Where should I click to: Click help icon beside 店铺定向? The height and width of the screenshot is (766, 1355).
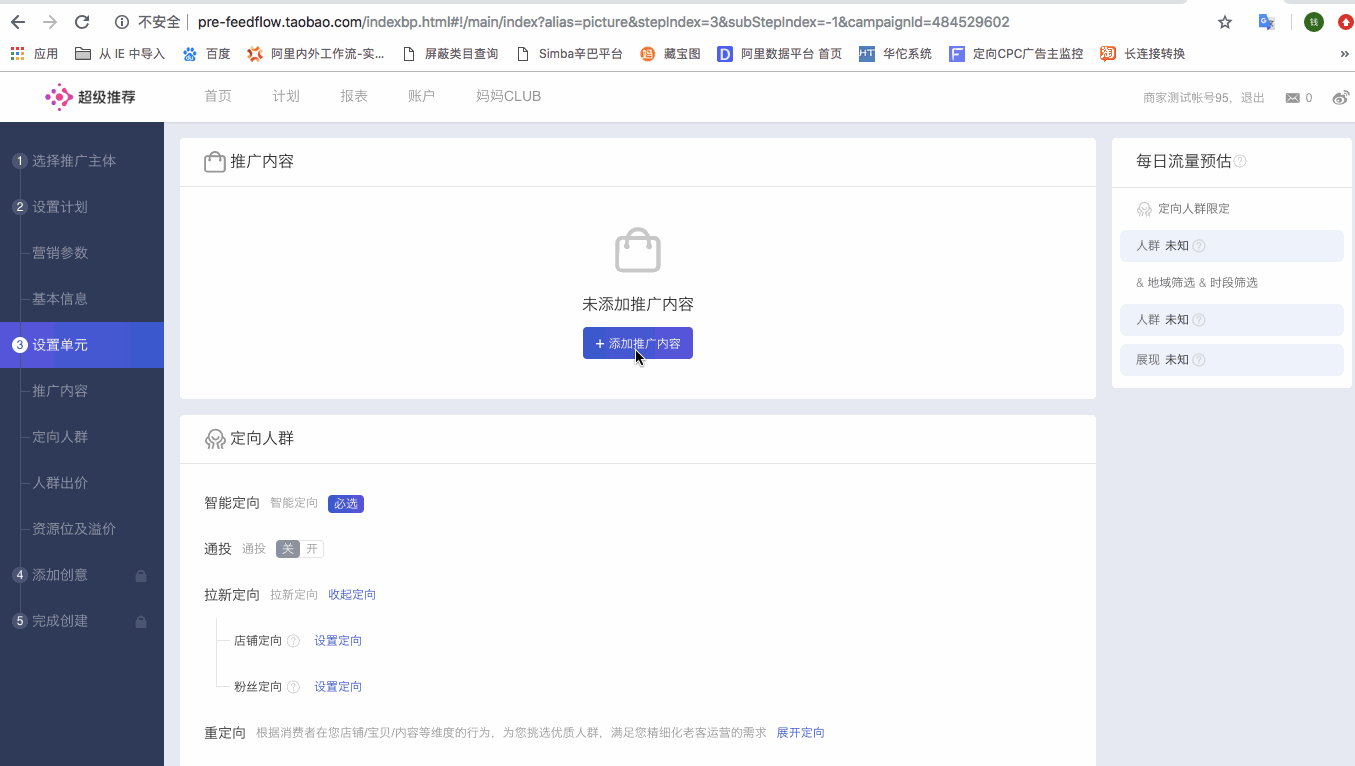293,641
